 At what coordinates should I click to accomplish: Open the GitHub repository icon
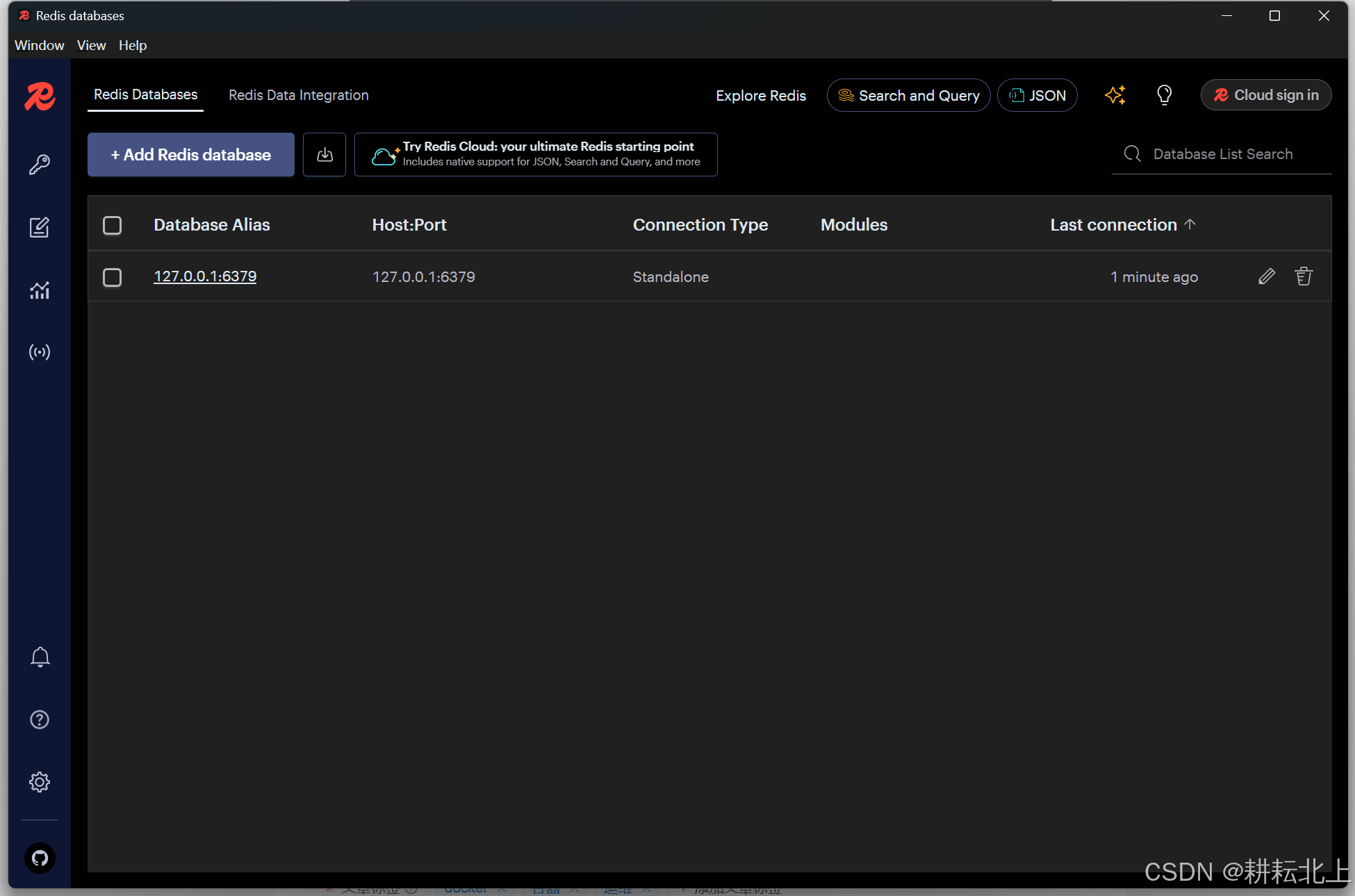[x=40, y=858]
